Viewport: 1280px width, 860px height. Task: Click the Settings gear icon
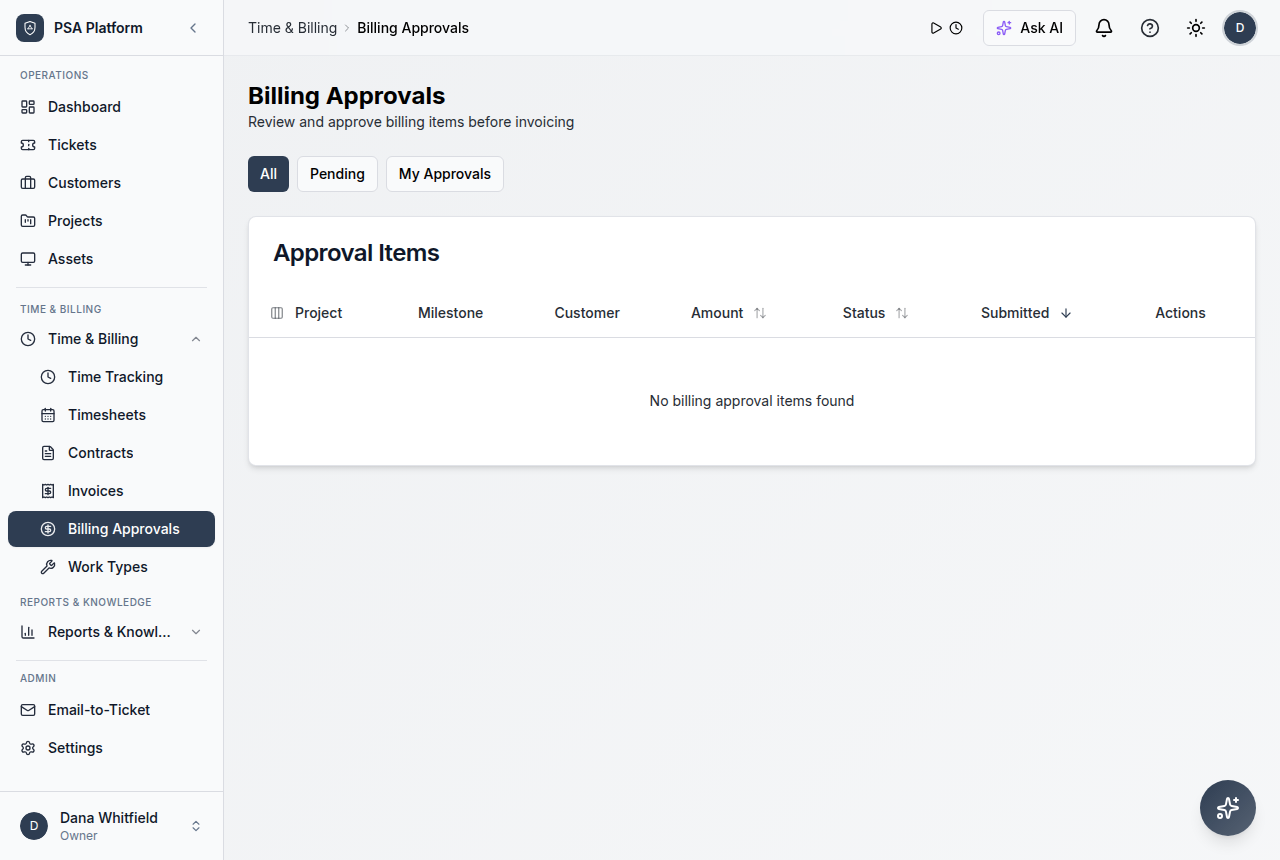pyautogui.click(x=28, y=748)
